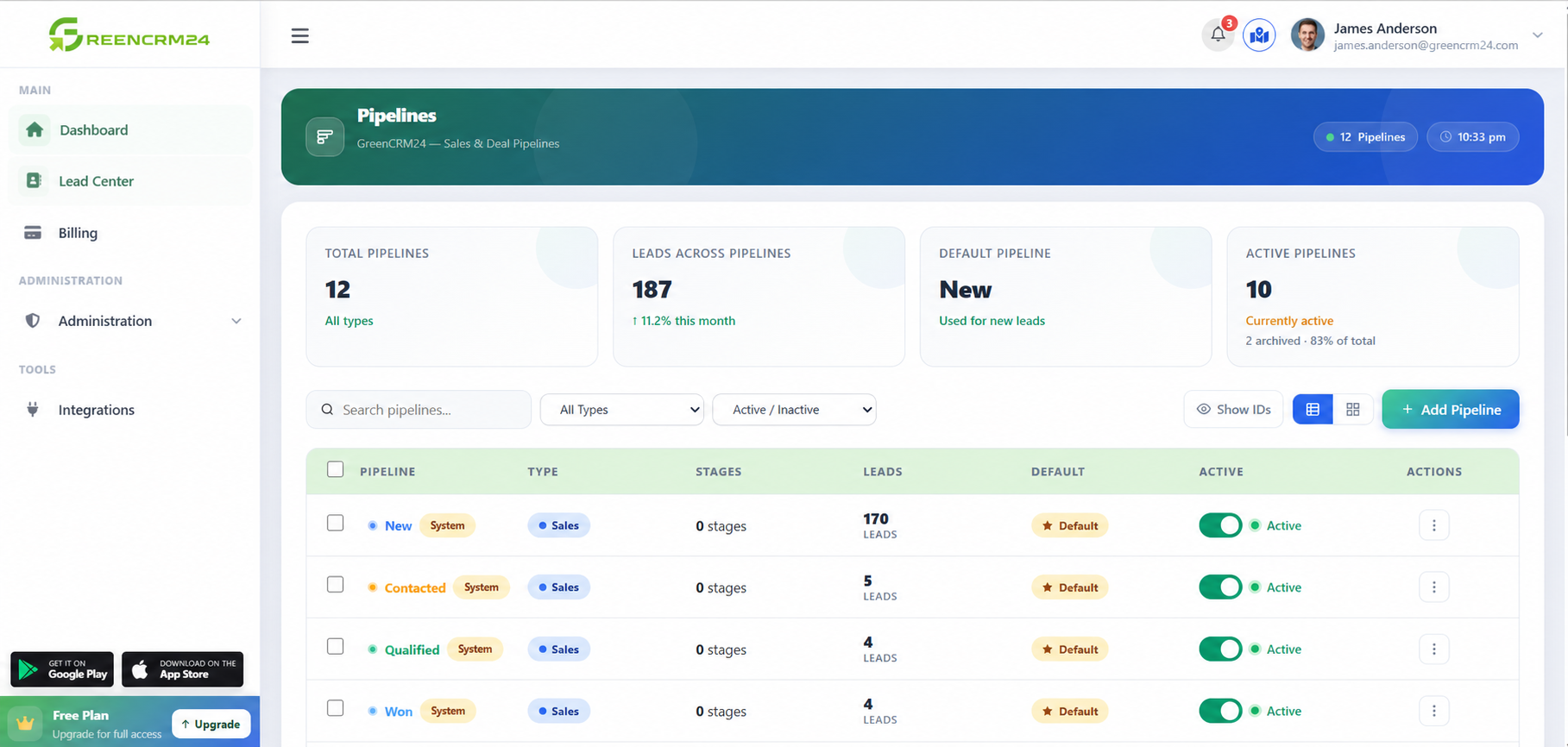Toggle the hamburger sidebar menu
This screenshot has height=747, width=1568.
[299, 35]
